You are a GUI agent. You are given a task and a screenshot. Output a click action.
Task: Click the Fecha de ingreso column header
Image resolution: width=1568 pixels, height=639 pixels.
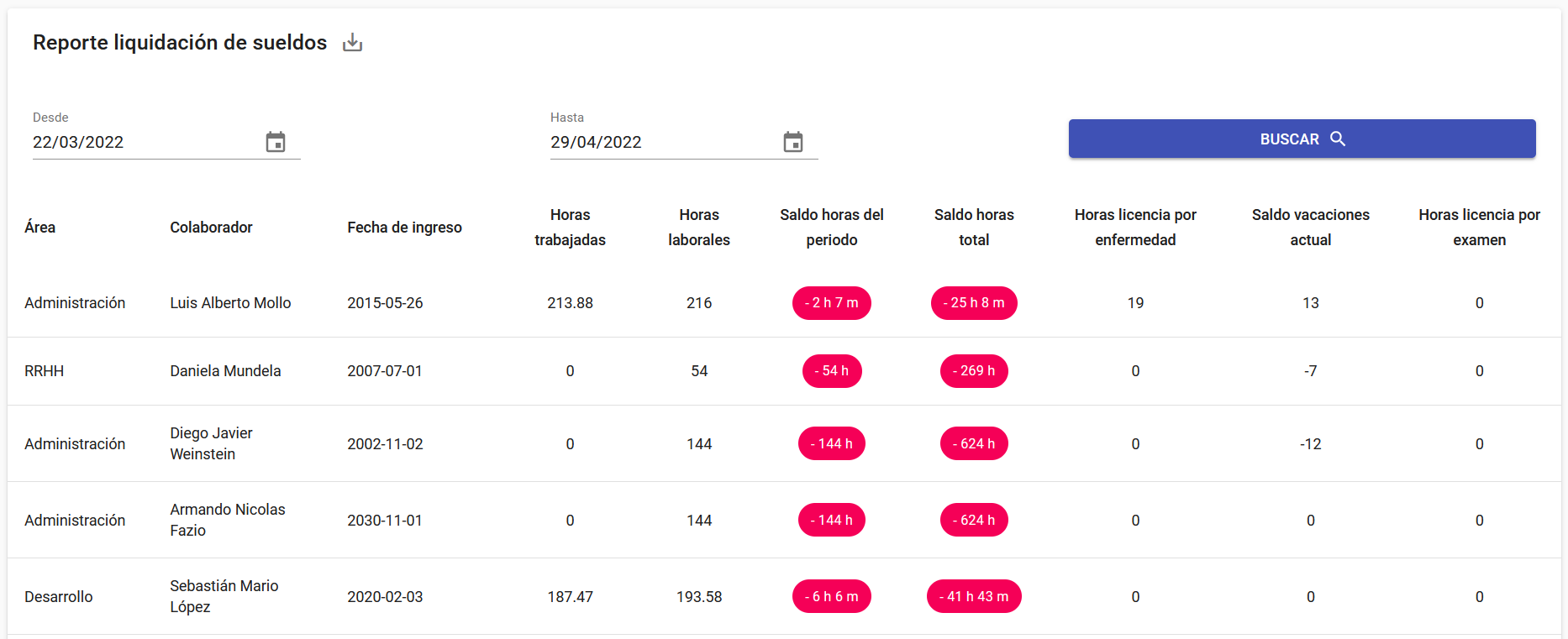[404, 228]
